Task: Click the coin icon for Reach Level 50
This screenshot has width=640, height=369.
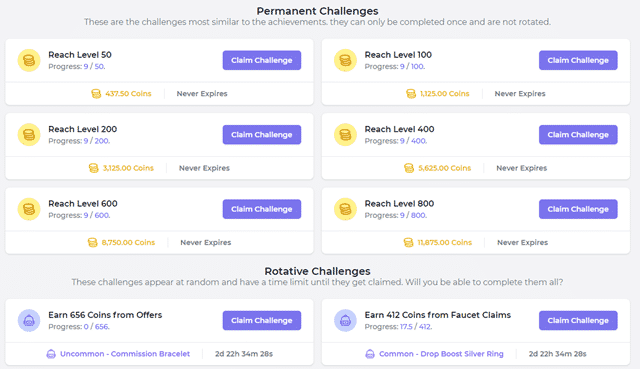Action: coord(29,60)
